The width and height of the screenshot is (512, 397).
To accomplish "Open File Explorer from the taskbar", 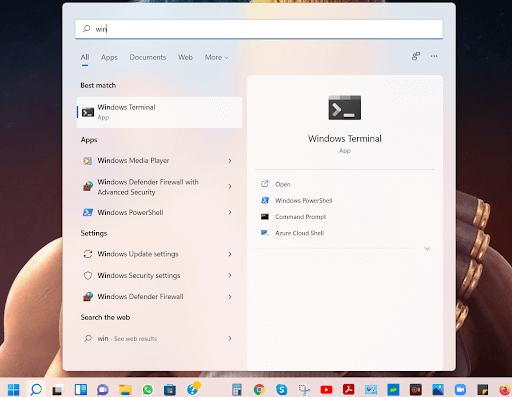I will click(x=125, y=389).
